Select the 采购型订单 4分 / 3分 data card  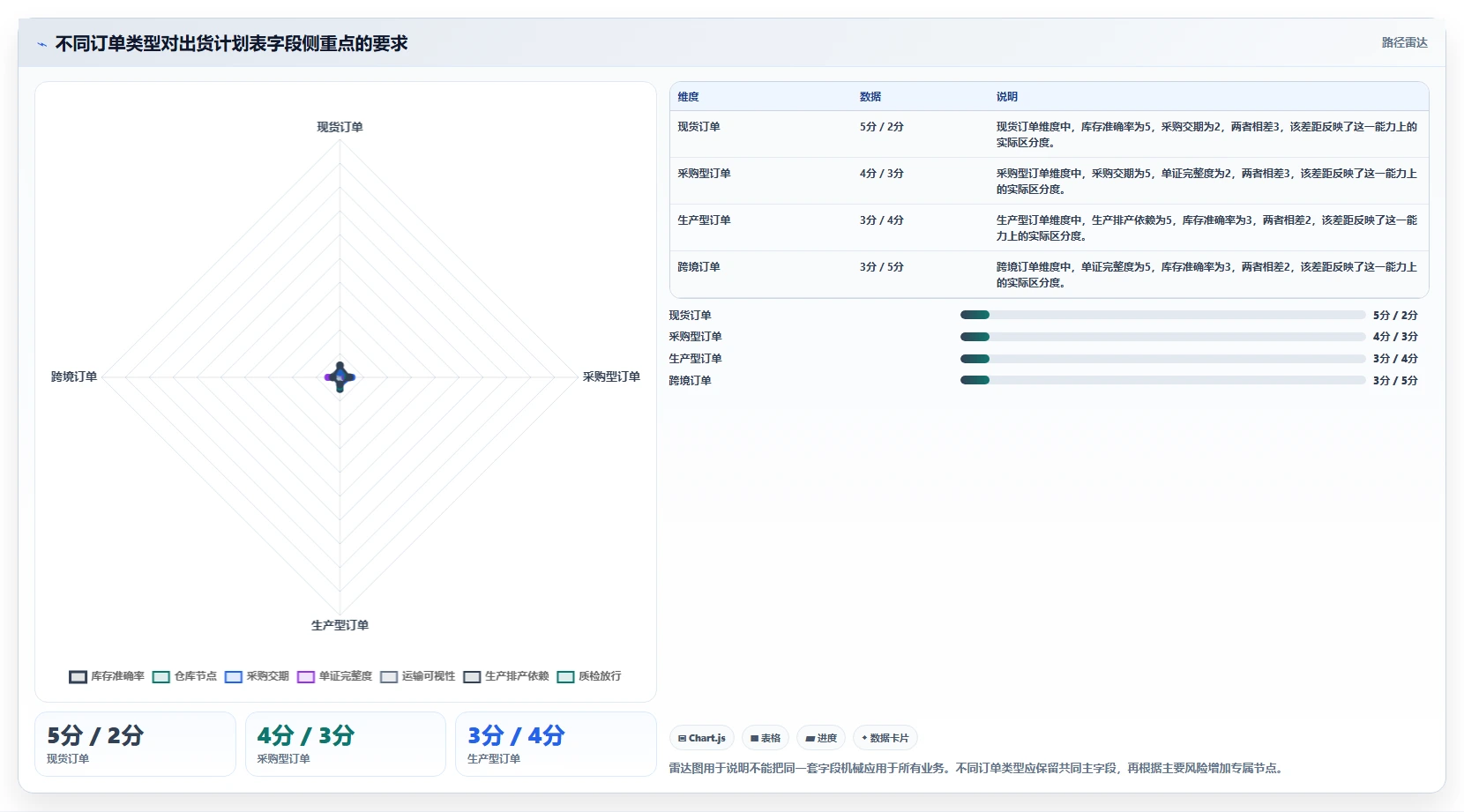[x=346, y=744]
